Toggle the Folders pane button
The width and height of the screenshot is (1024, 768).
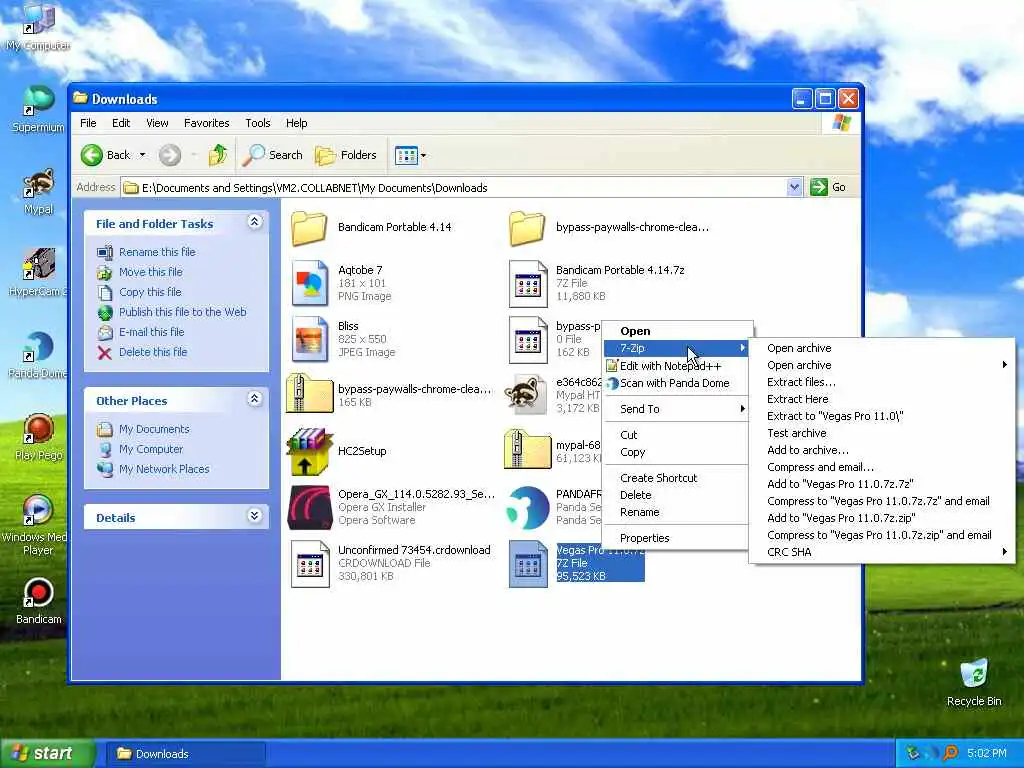(346, 155)
